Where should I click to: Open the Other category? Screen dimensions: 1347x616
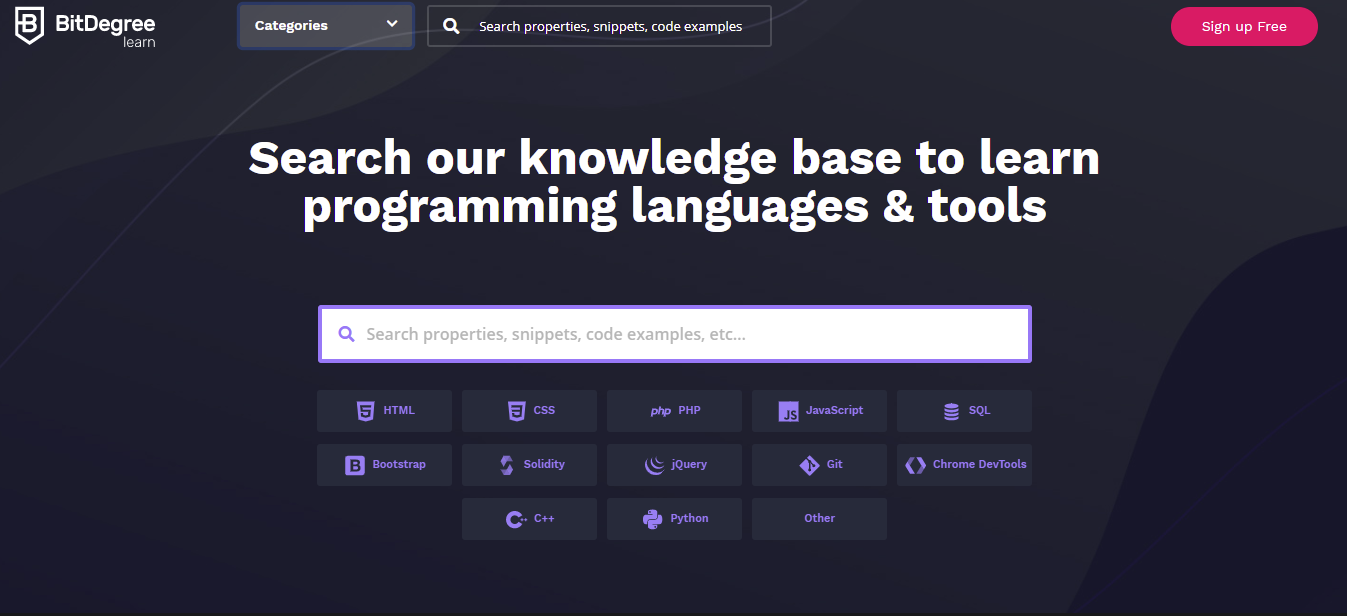[x=819, y=519]
